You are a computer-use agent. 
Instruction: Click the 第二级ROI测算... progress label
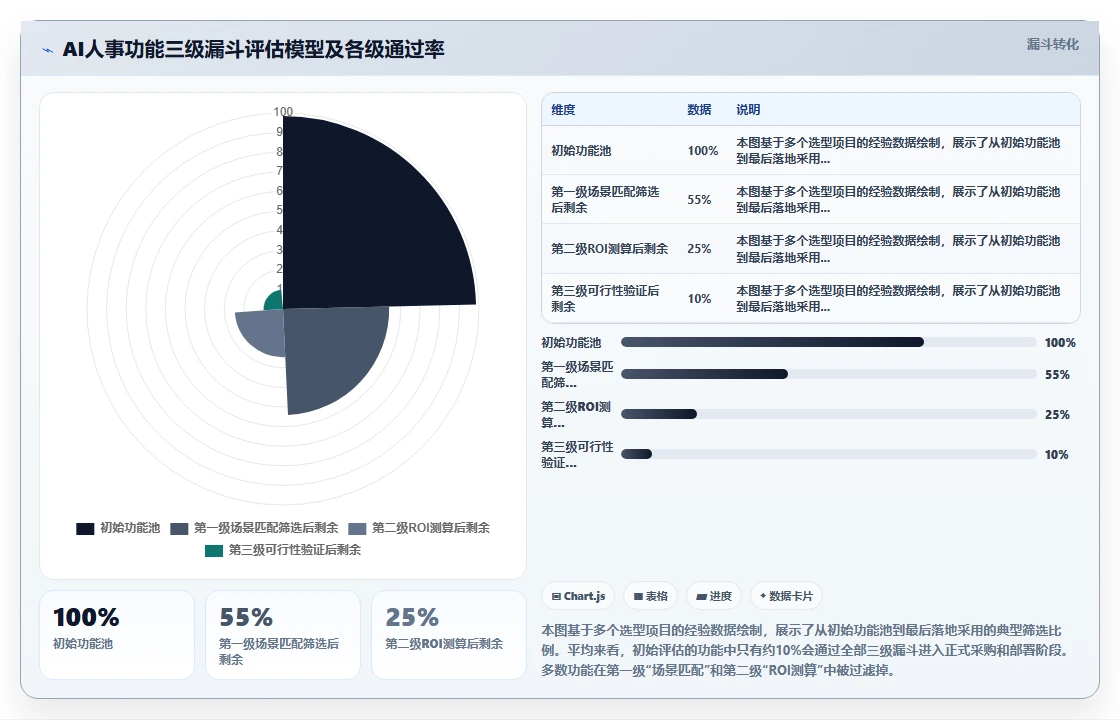(x=576, y=414)
